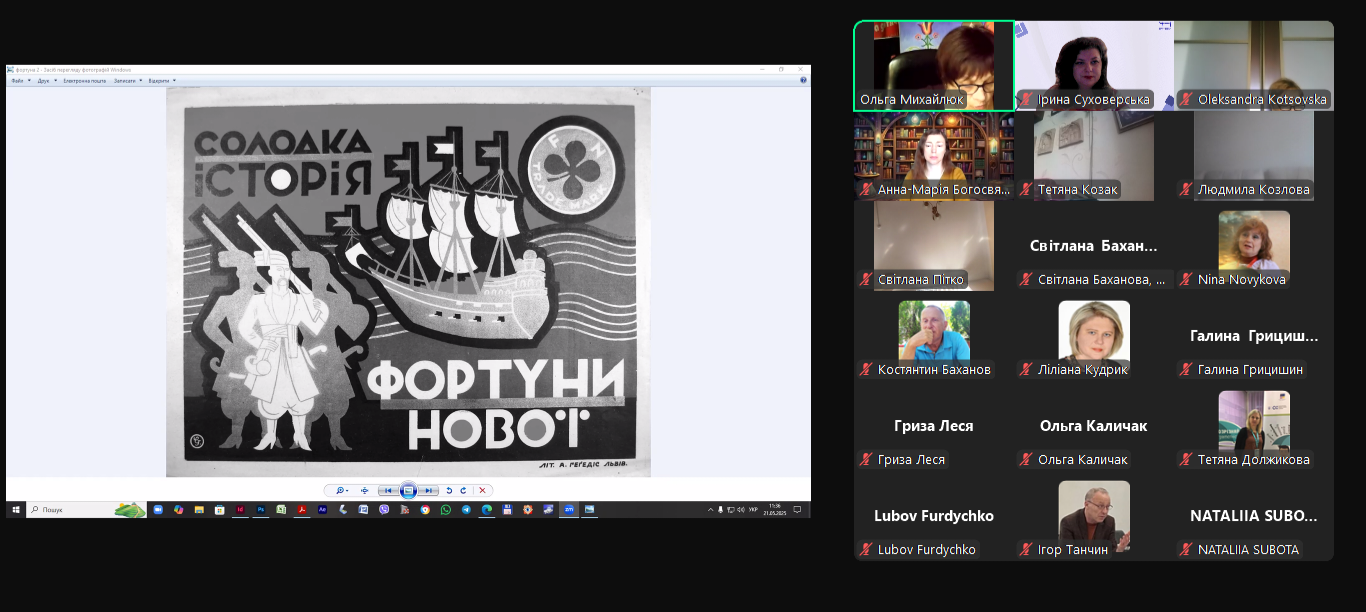Click Електронна пошта menu item
Screen dimensions: 1366x612
coord(85,80)
